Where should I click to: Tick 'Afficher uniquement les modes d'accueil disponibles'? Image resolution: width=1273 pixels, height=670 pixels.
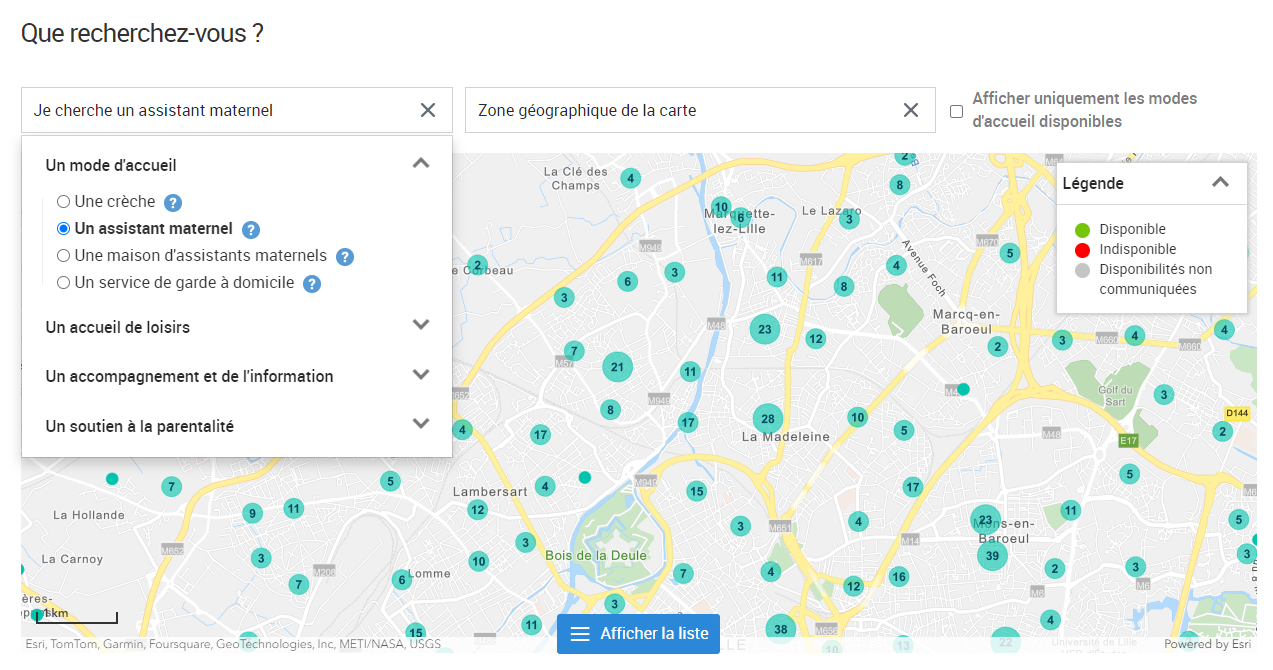coord(957,111)
